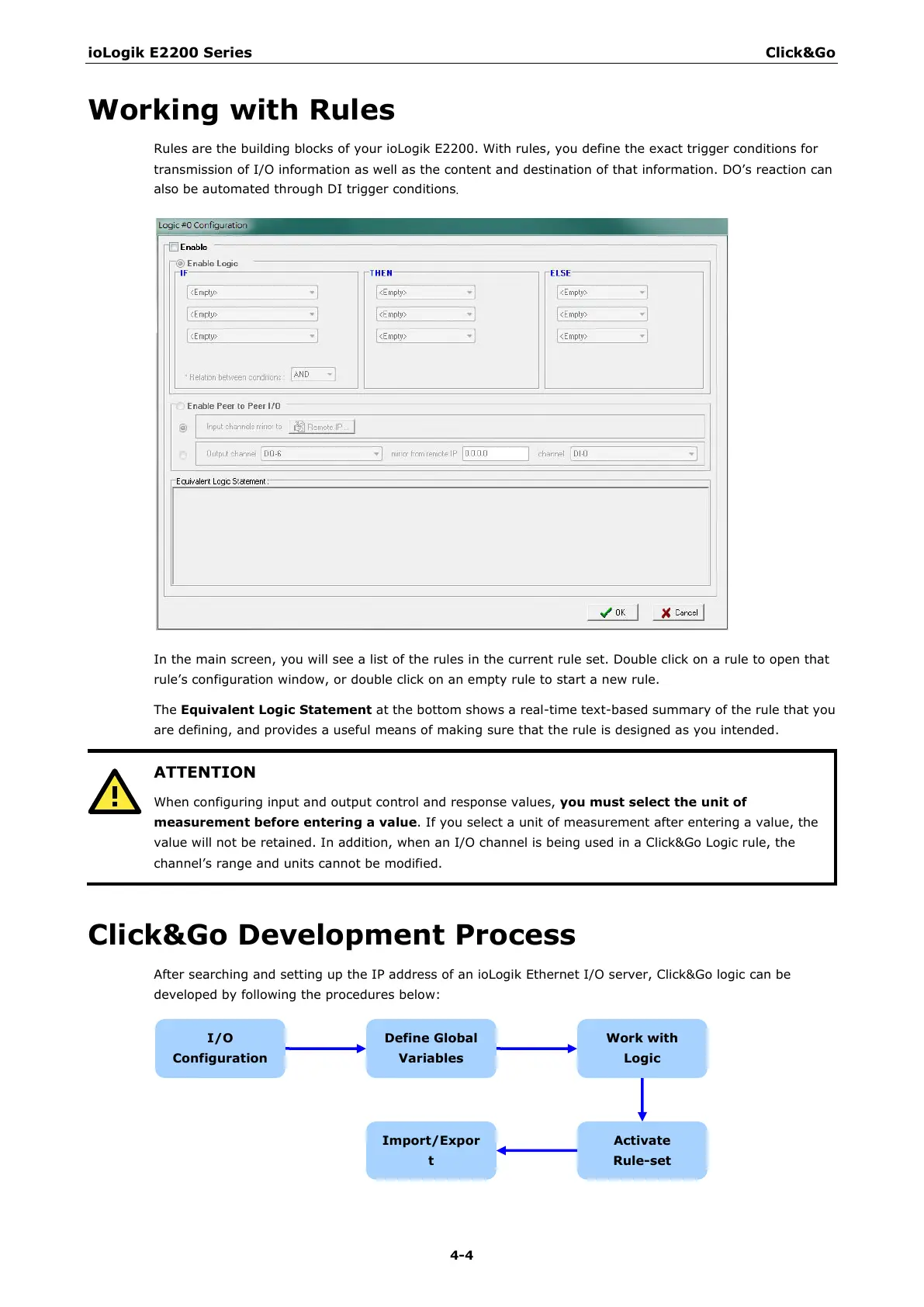This screenshot has height=1307, width=924.
Task: Open the first IF condition dropdown
Action: pyautogui.click(x=252, y=293)
